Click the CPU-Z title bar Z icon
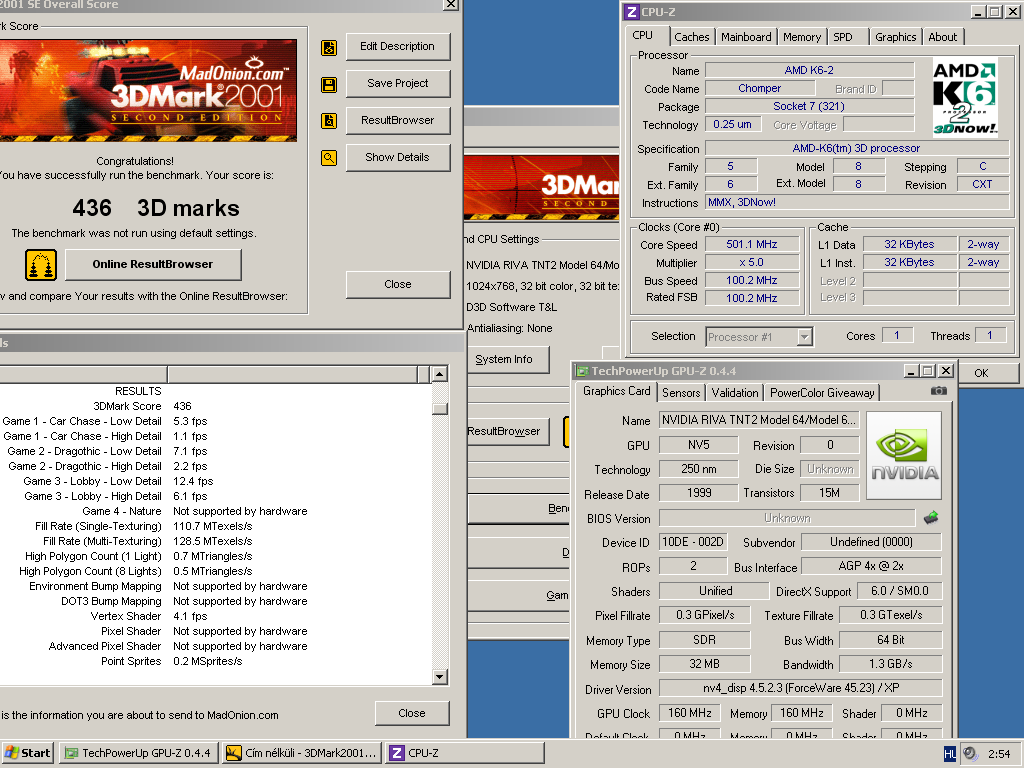This screenshot has width=1024, height=768. click(x=632, y=12)
